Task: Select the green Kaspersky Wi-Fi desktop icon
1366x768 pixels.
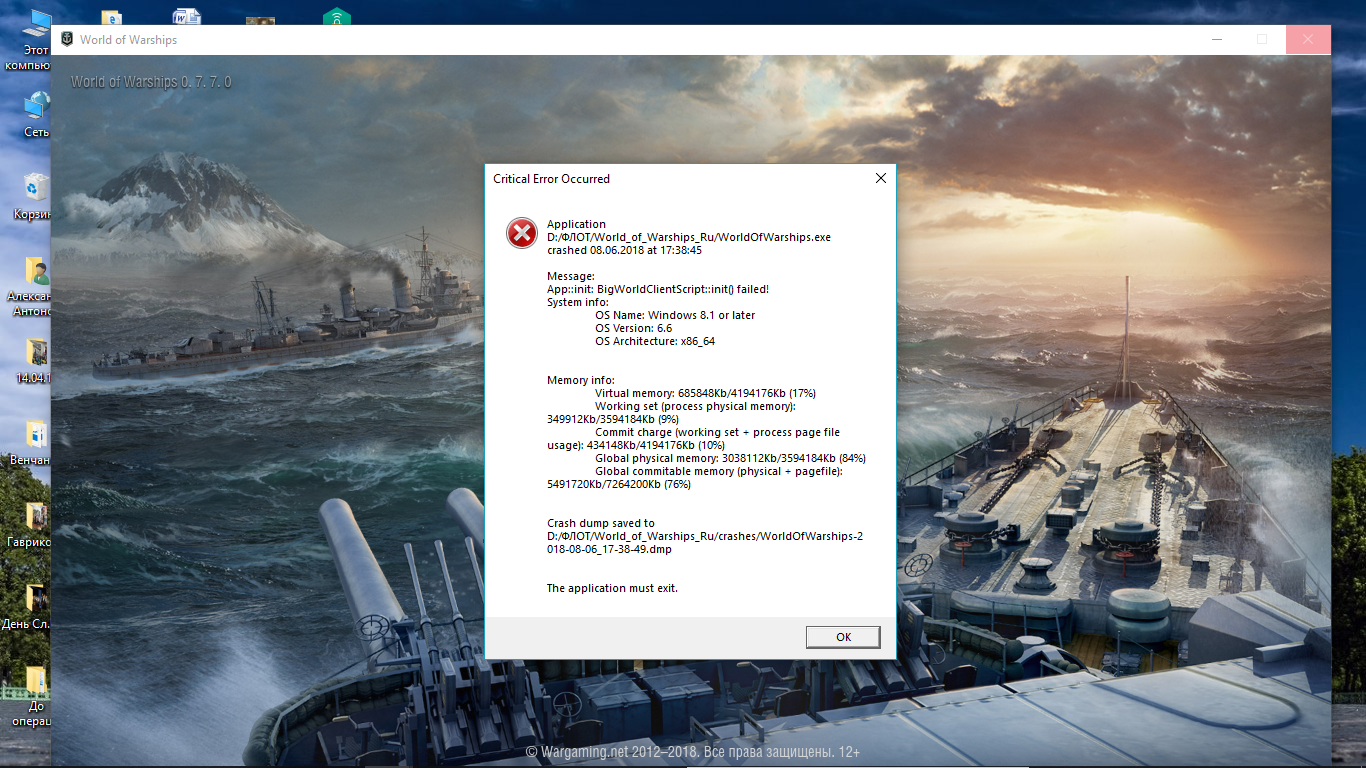Action: (337, 17)
